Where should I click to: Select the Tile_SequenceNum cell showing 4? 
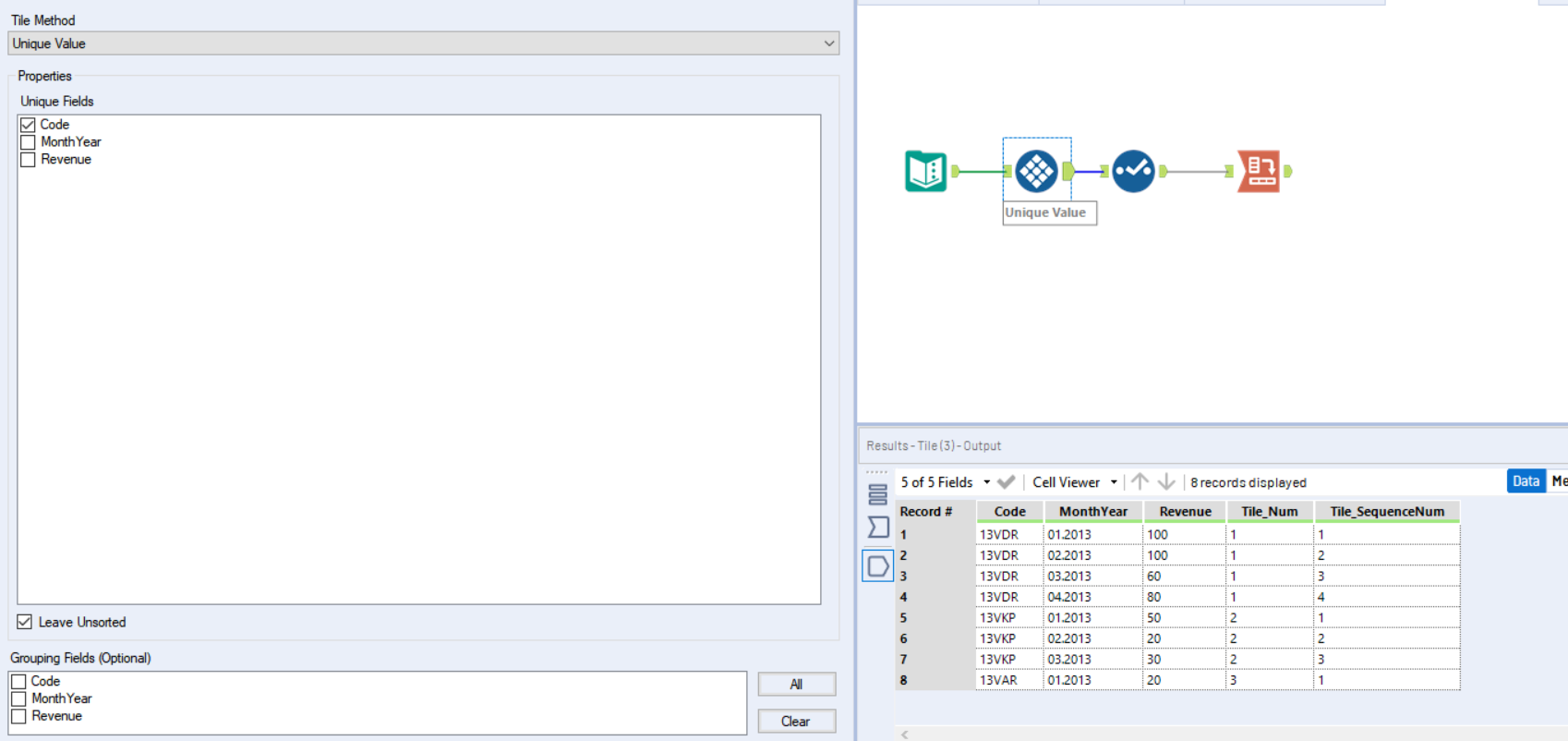point(1387,597)
